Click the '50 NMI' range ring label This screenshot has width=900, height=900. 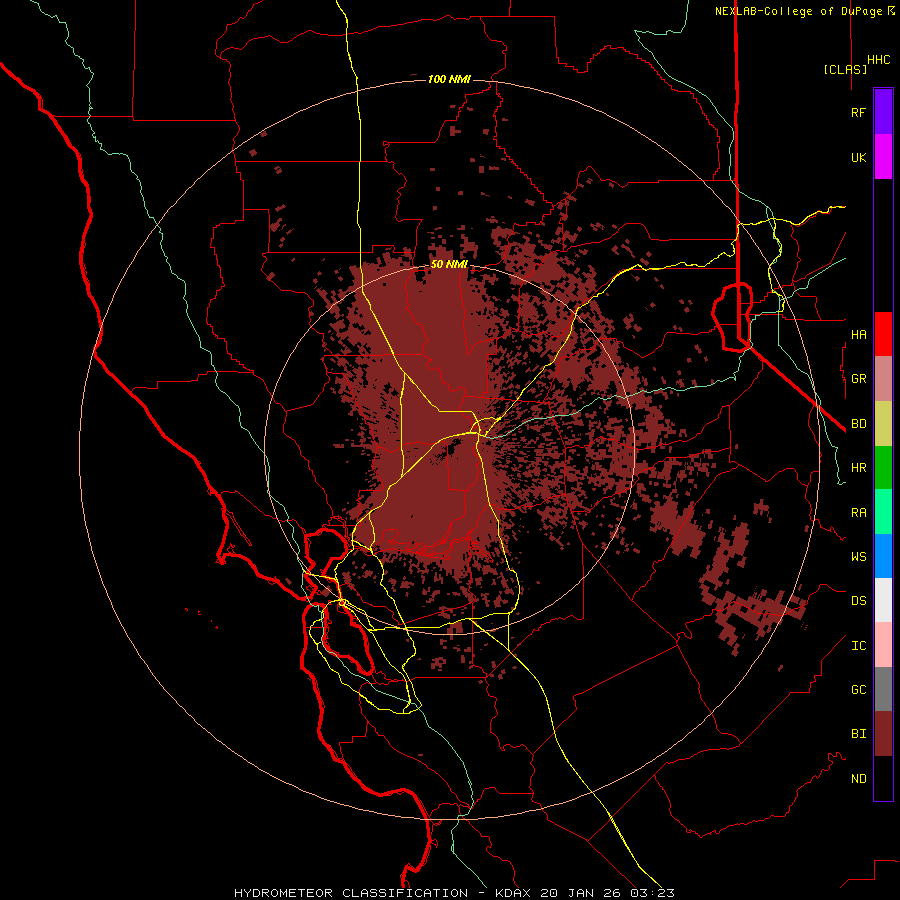(x=449, y=265)
